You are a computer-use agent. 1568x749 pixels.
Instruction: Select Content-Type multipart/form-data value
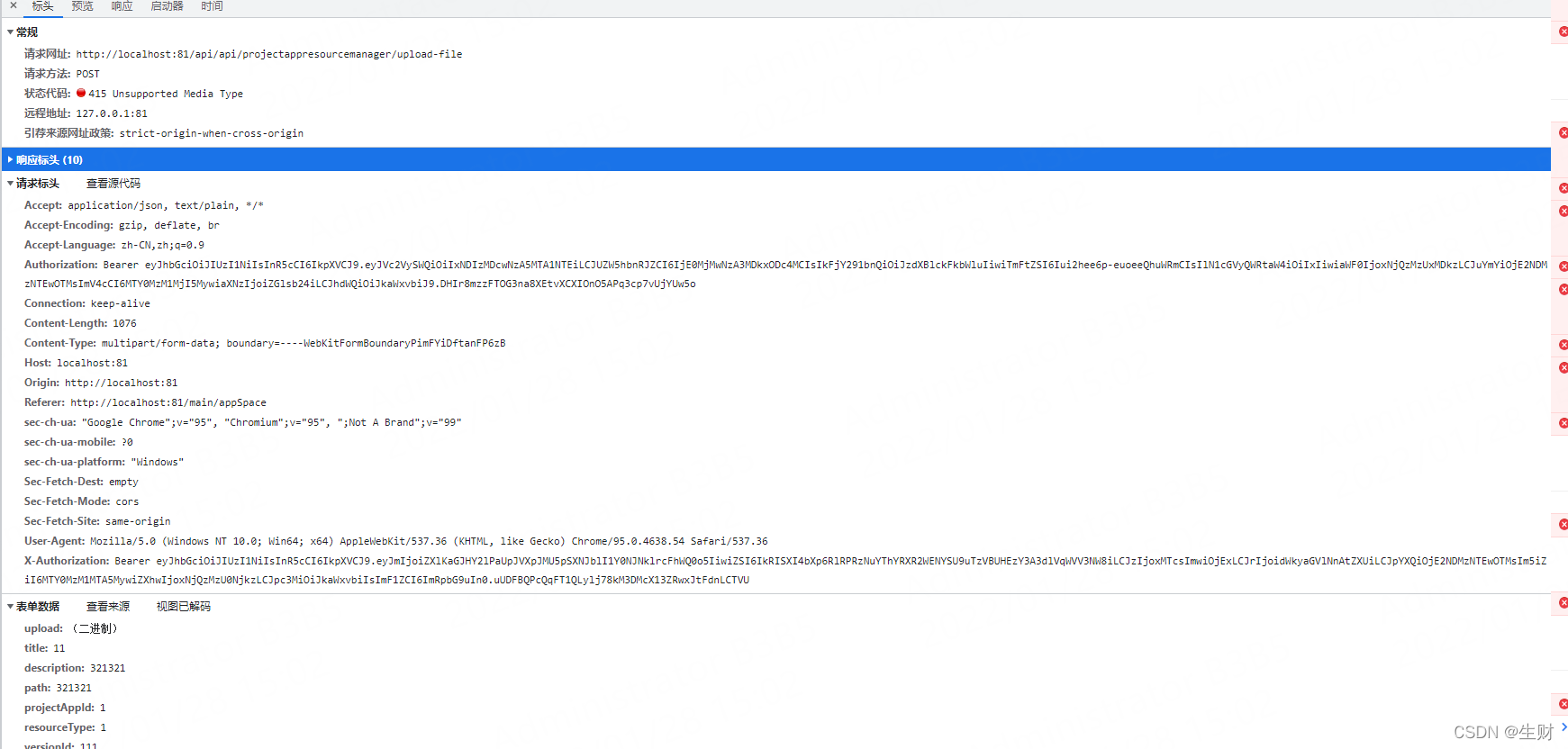tap(304, 344)
